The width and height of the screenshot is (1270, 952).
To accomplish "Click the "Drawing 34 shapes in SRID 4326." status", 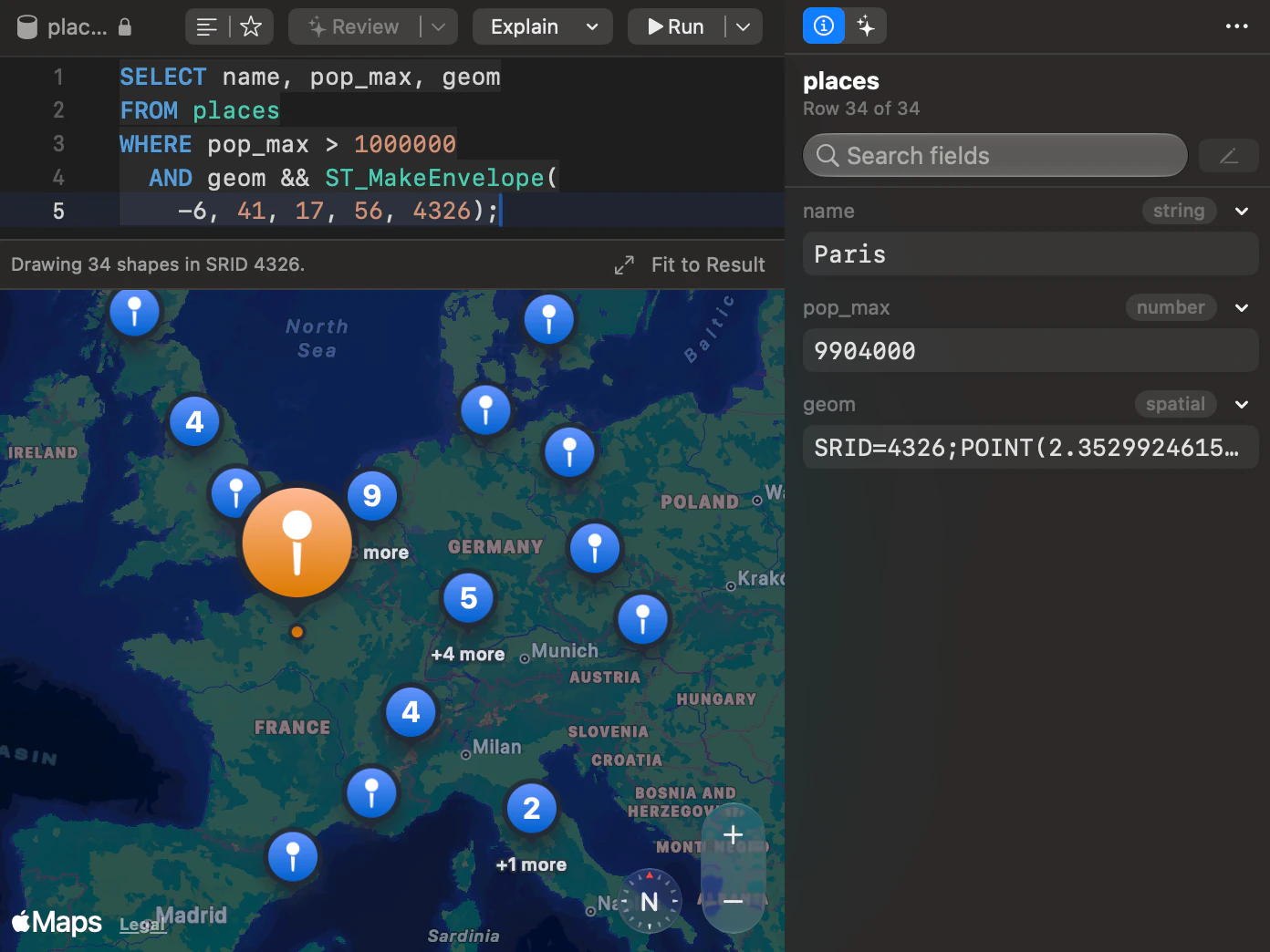I will pos(158,264).
